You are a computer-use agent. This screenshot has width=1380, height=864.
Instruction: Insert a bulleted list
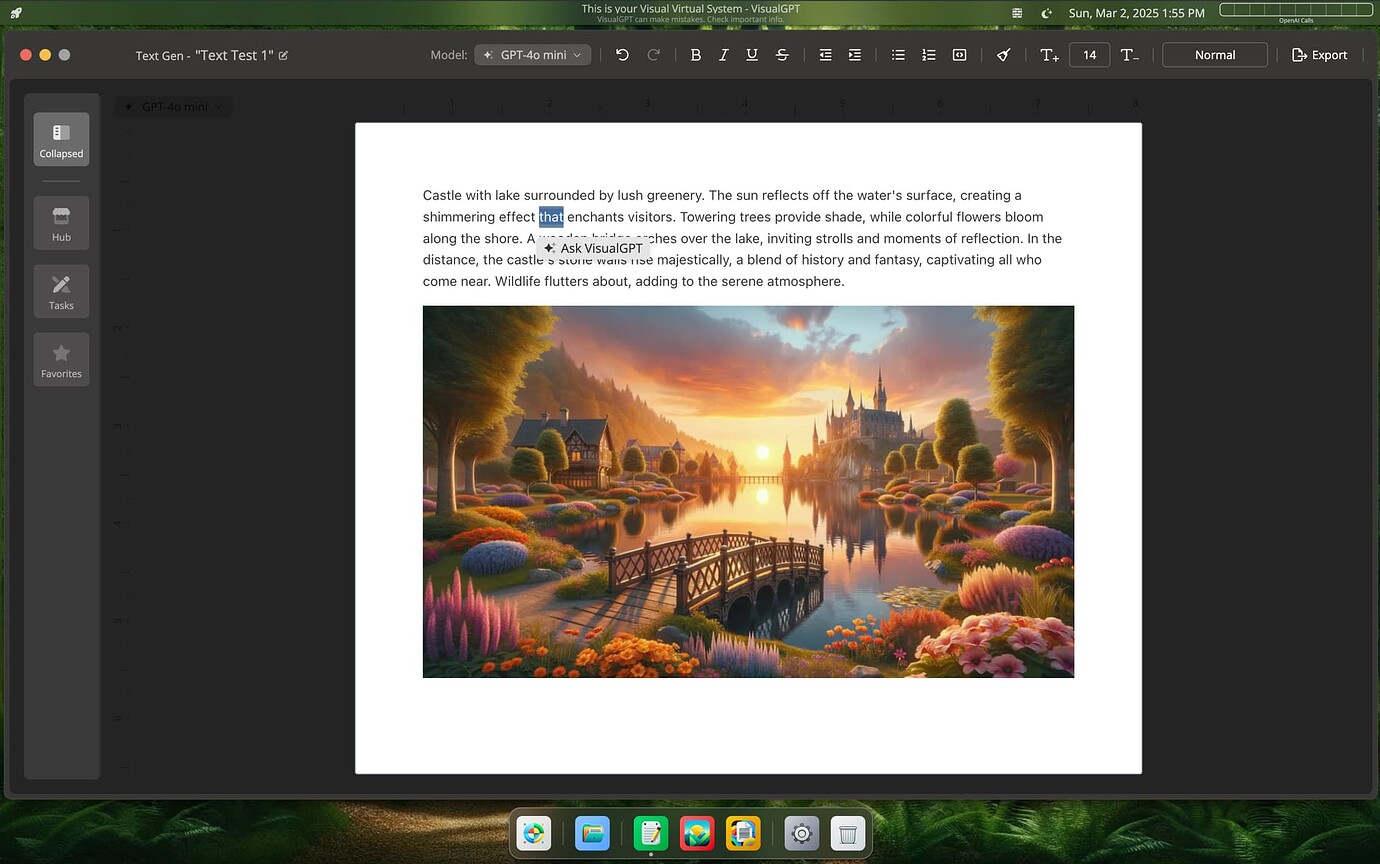coord(898,55)
